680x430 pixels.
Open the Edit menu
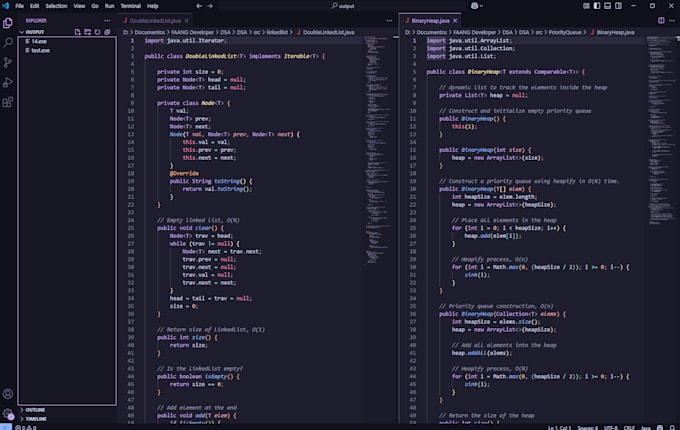[x=34, y=6]
